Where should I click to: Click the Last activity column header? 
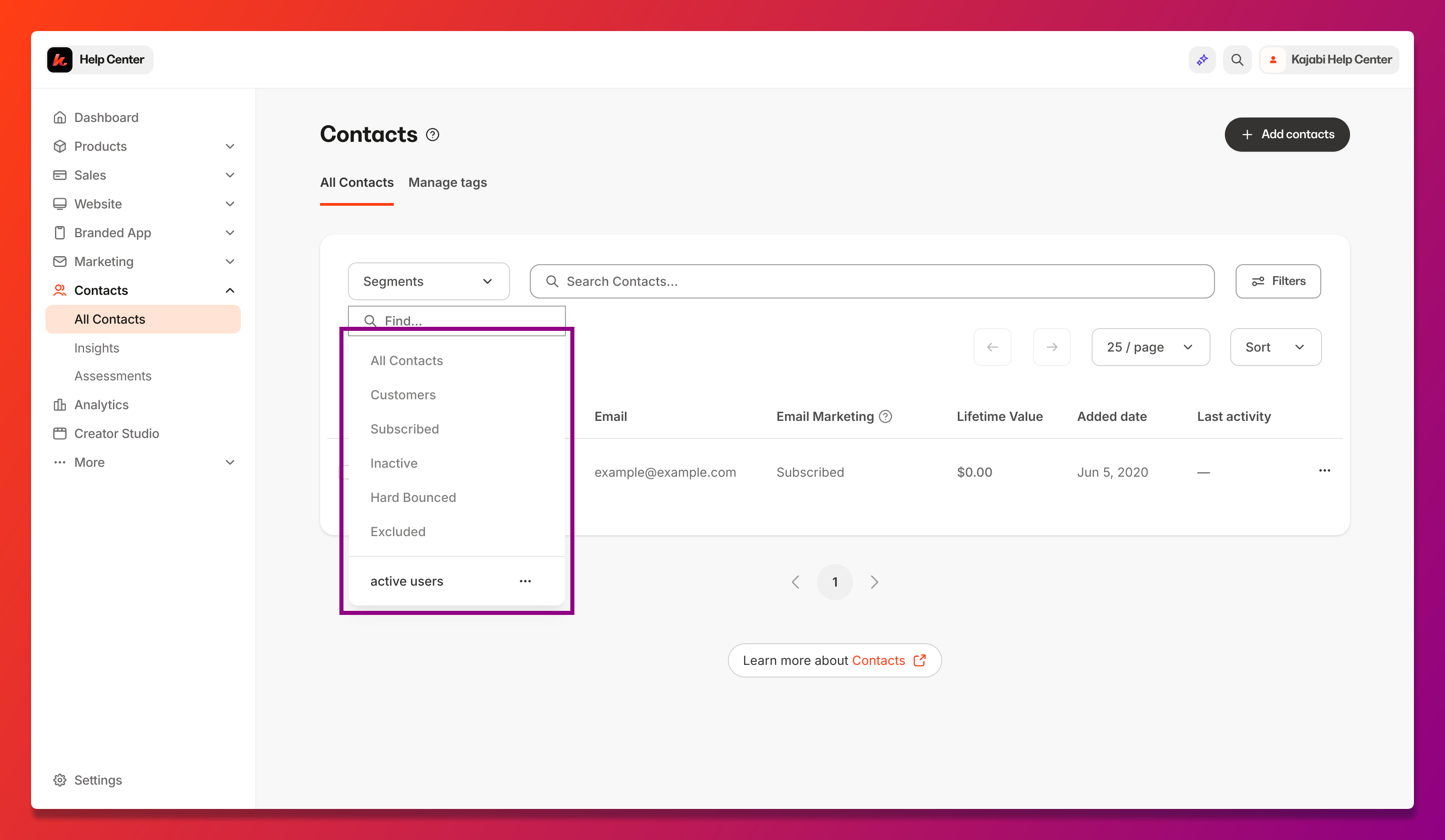coord(1234,416)
